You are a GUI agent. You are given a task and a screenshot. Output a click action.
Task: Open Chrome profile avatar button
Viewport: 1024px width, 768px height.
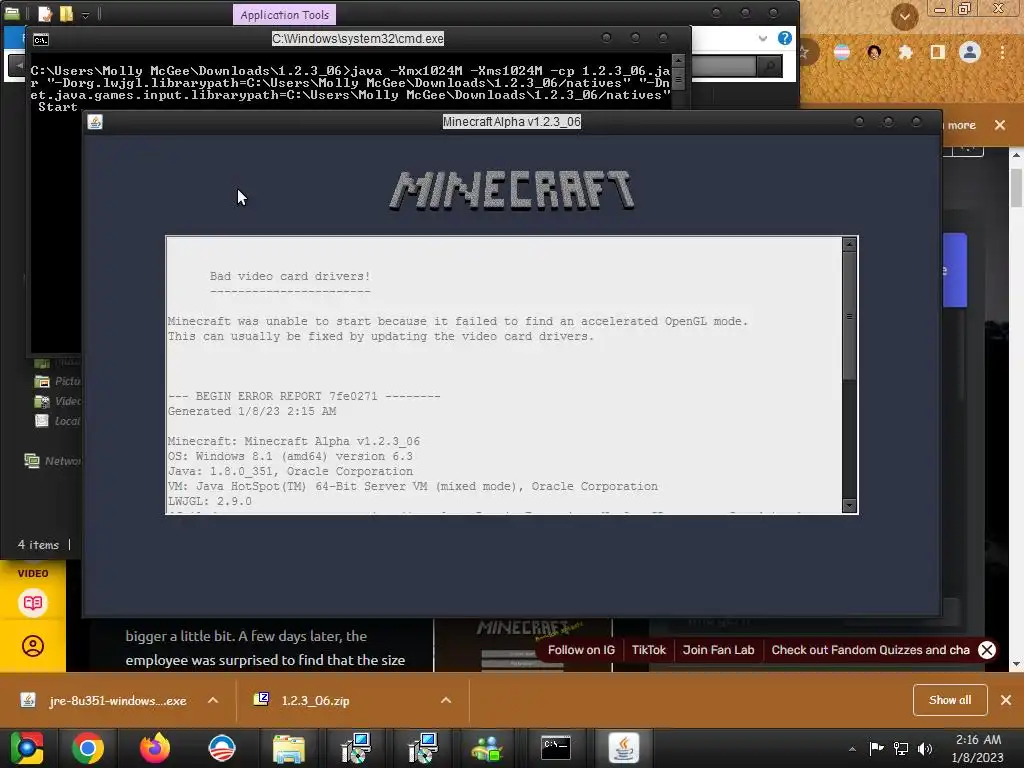pos(970,52)
